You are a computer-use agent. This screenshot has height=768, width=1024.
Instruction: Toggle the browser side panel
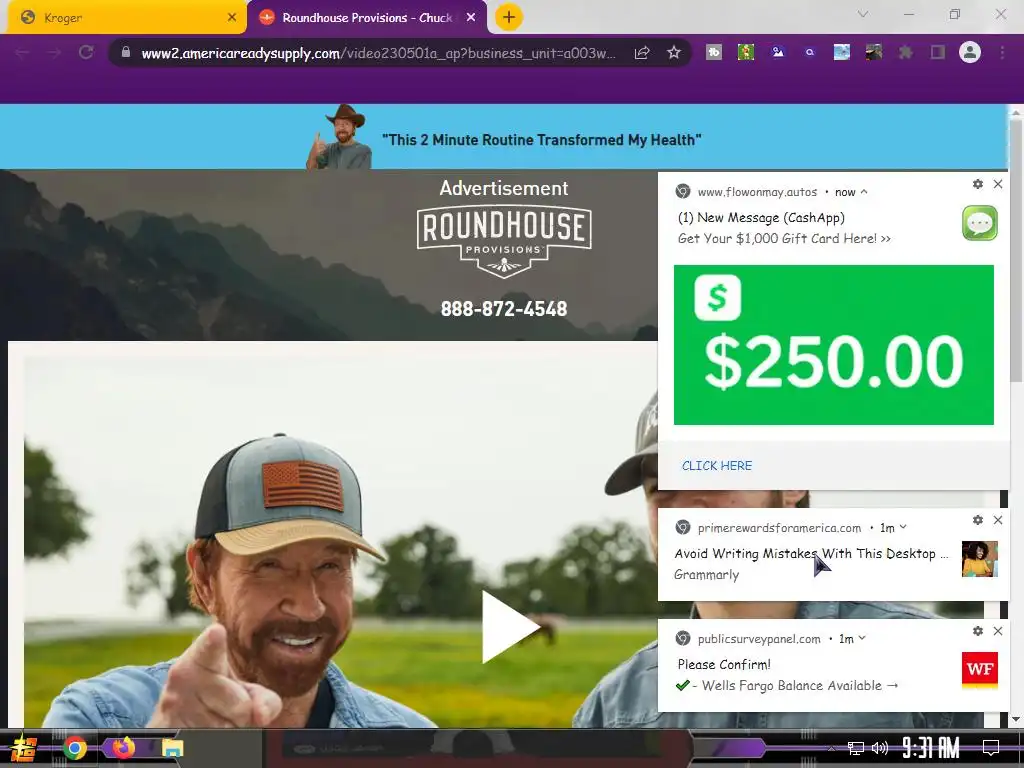click(x=938, y=52)
